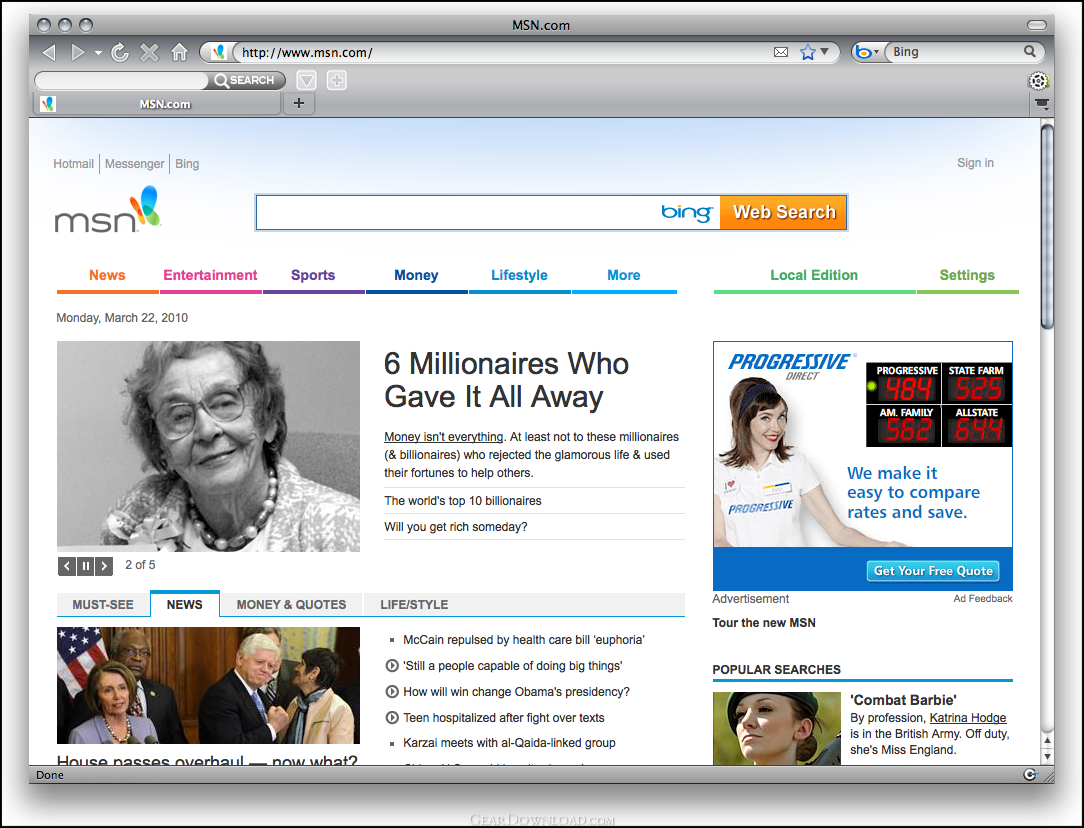Screen dimensions: 1084x828
Task: Go to next slide in slideshow
Action: (x=104, y=567)
